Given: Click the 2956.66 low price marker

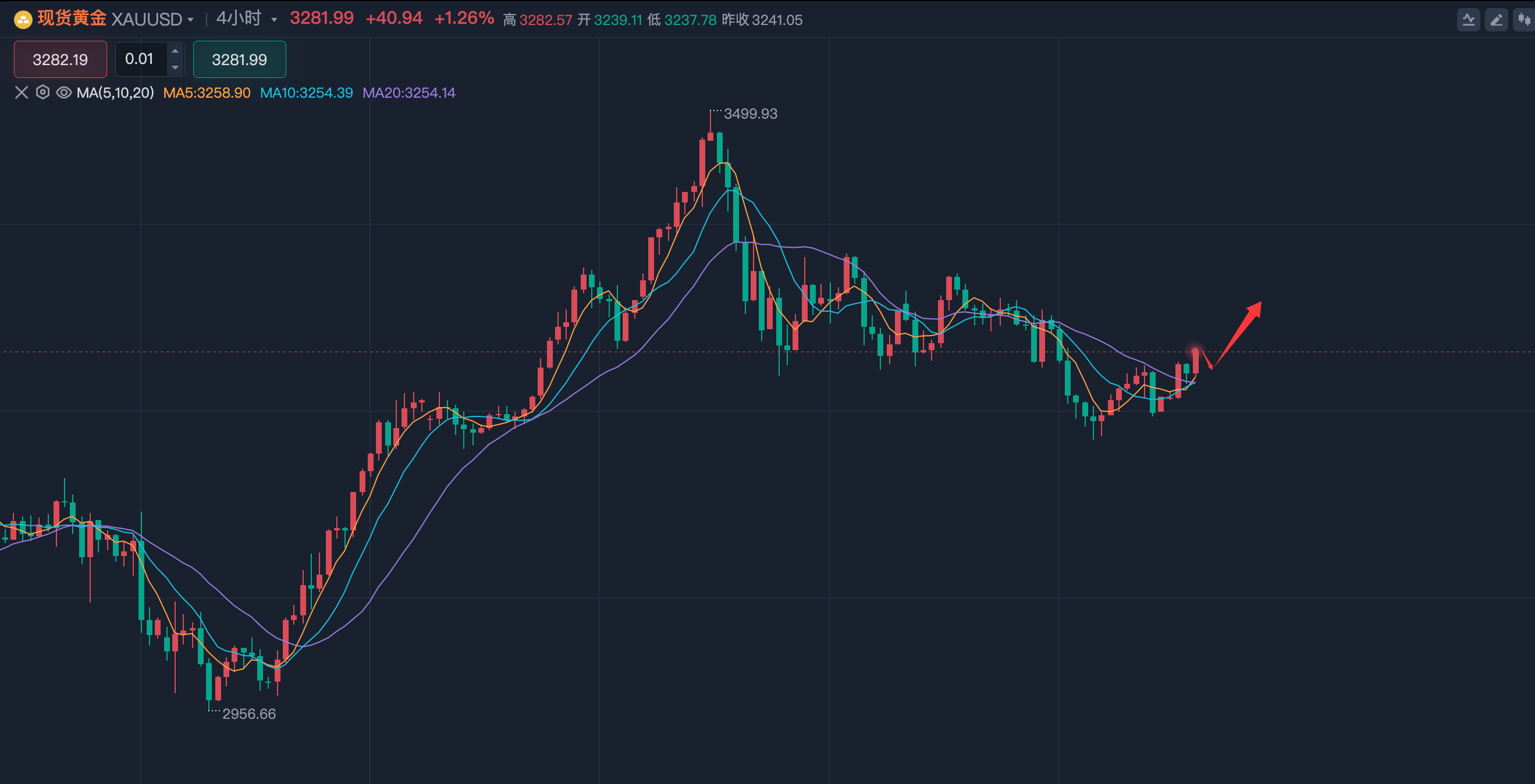Looking at the screenshot, I should pyautogui.click(x=248, y=714).
